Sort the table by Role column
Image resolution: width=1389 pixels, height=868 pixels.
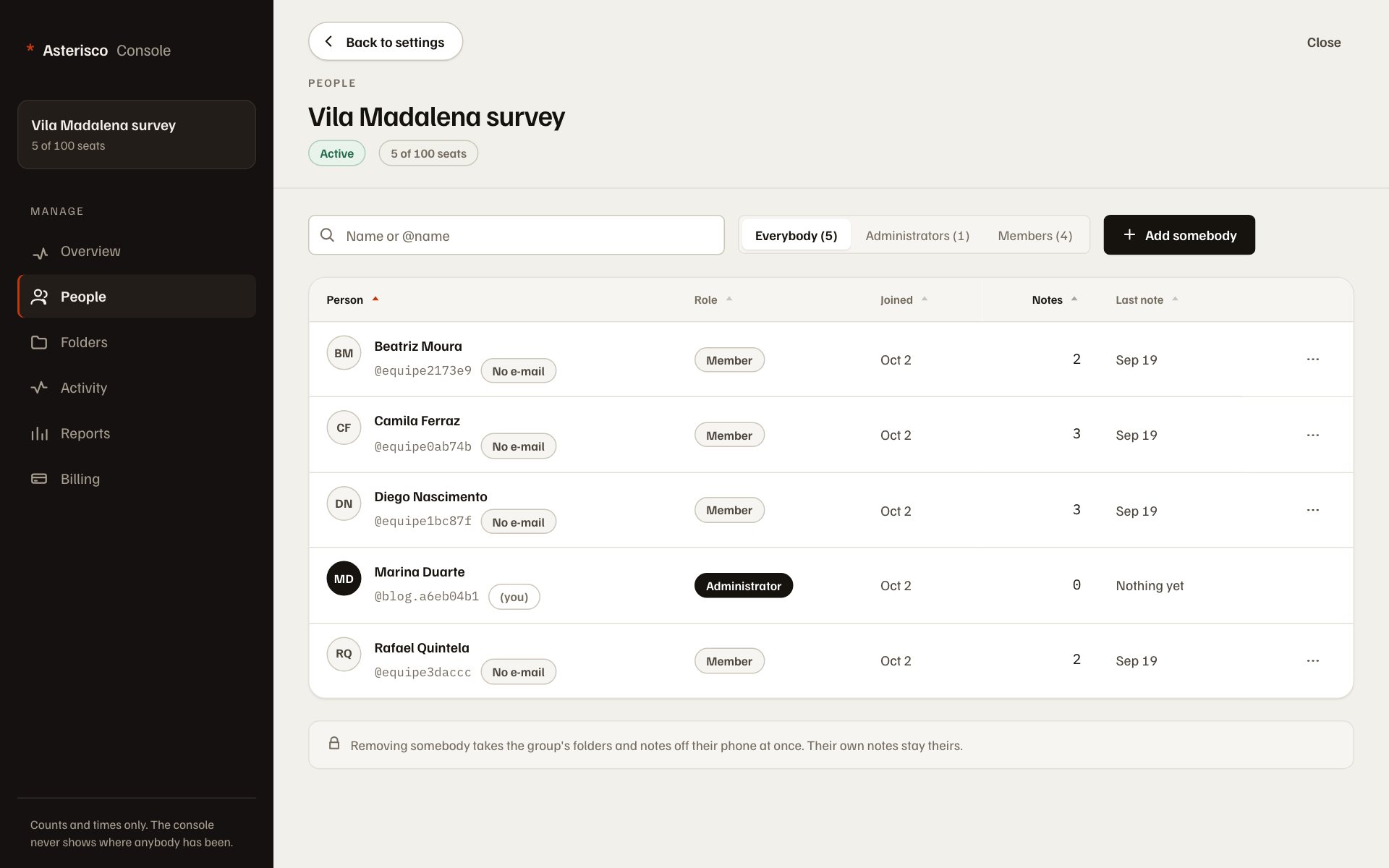(713, 299)
